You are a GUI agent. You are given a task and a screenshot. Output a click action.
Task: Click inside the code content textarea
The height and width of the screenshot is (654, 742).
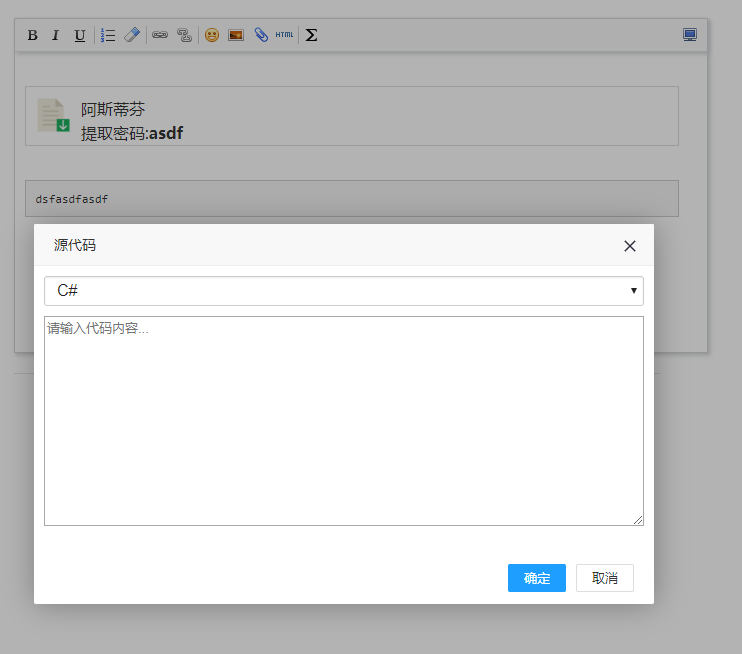tap(343, 420)
